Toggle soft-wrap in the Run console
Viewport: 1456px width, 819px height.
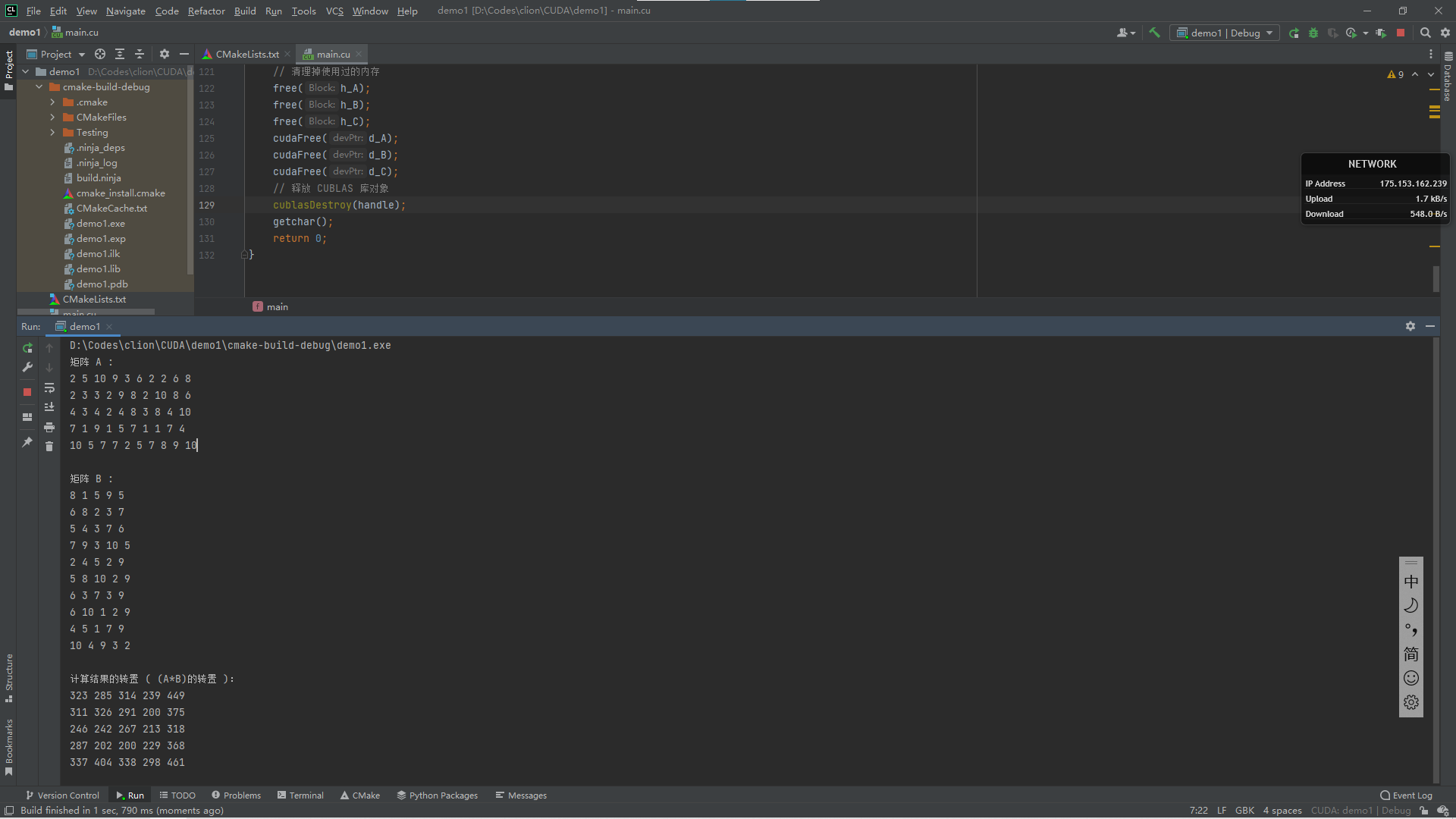(x=49, y=388)
